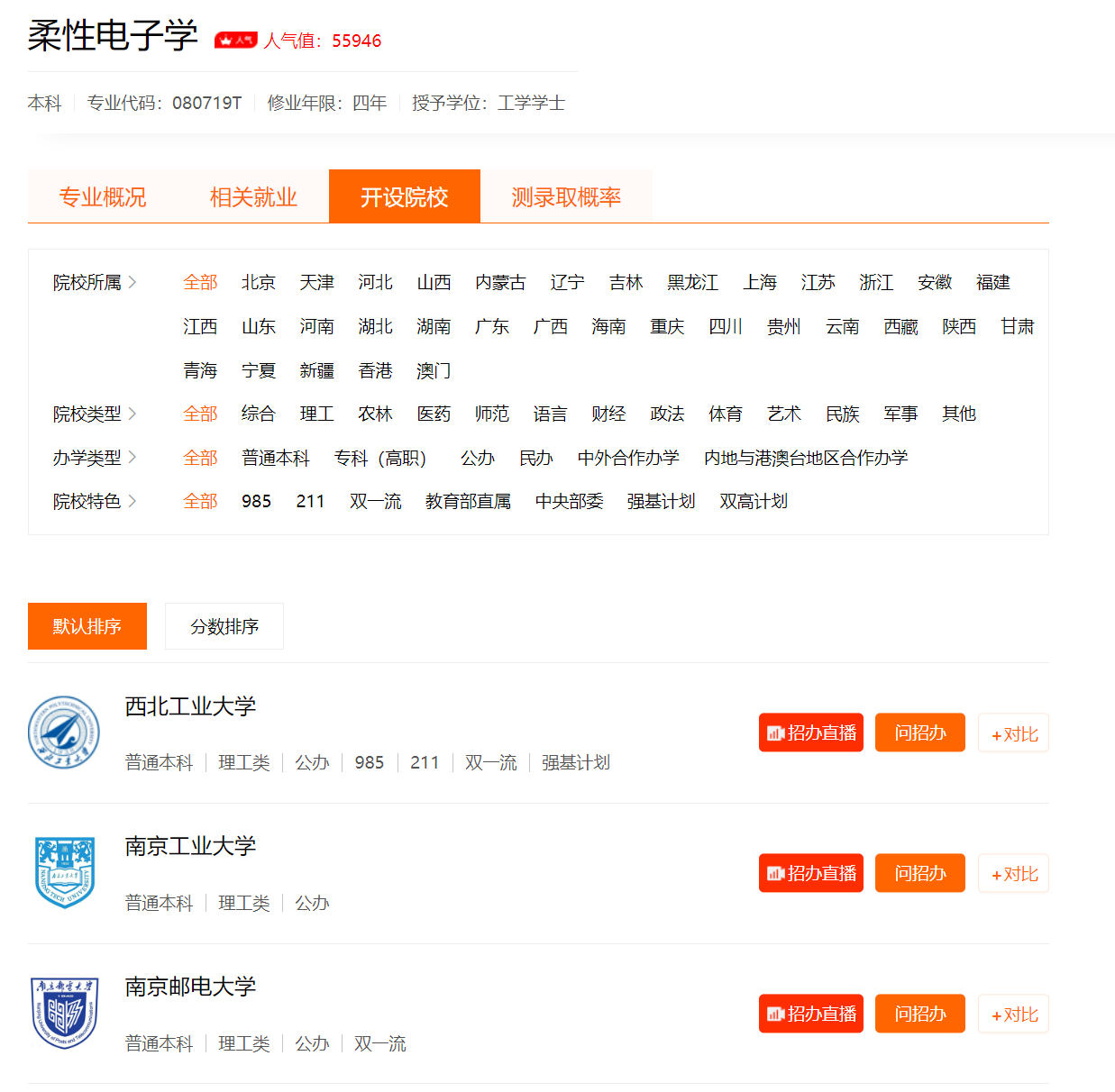
Task: 点击南京工业大学的校徽图标
Action: click(x=64, y=873)
